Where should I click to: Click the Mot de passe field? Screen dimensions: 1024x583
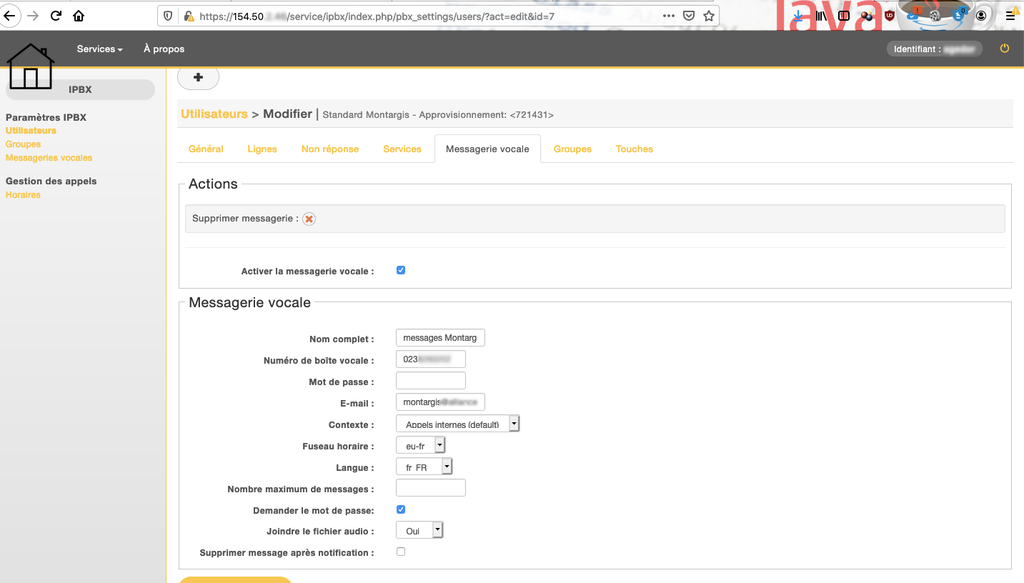tap(431, 381)
